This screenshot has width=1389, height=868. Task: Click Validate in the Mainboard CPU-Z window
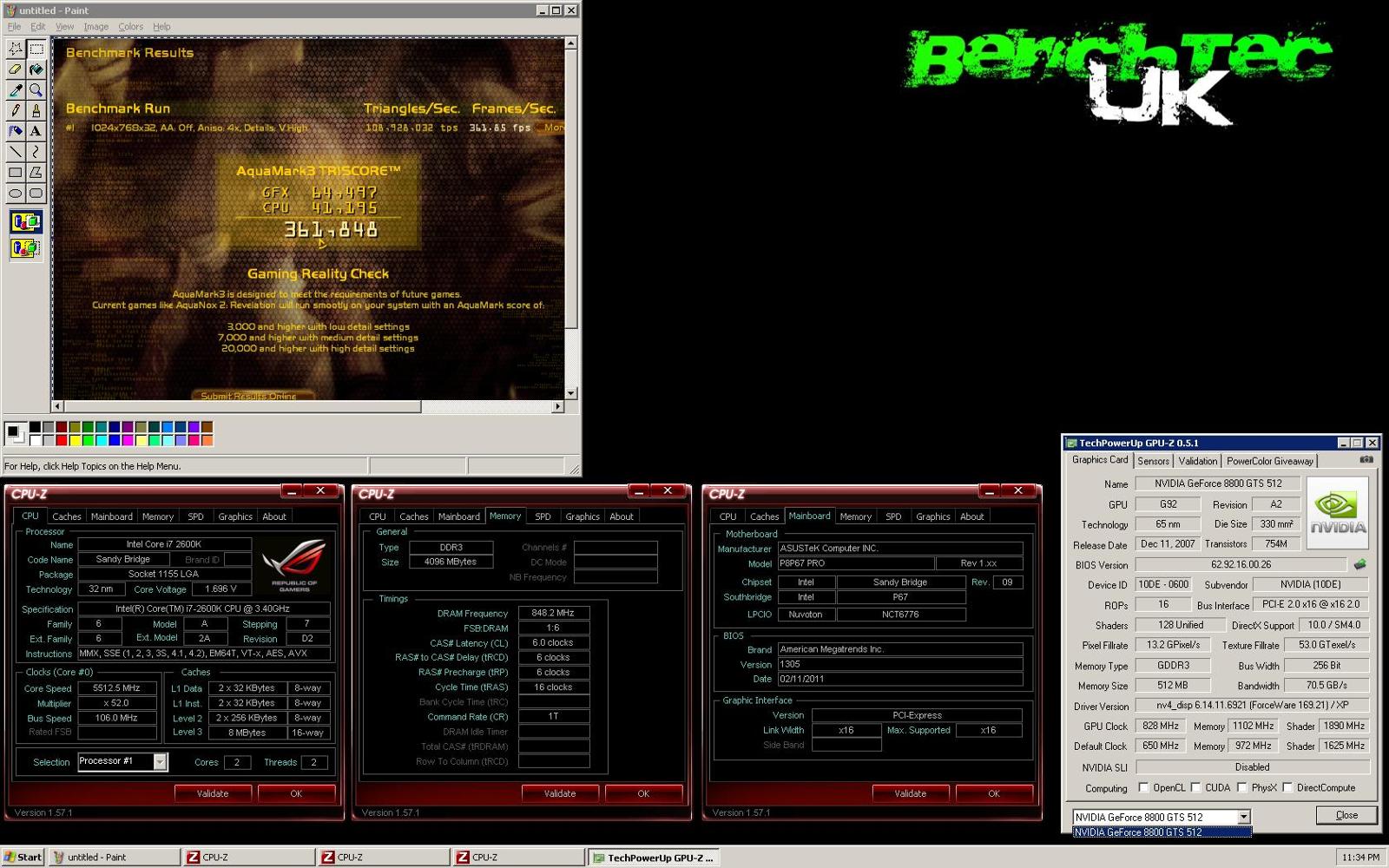(x=911, y=793)
